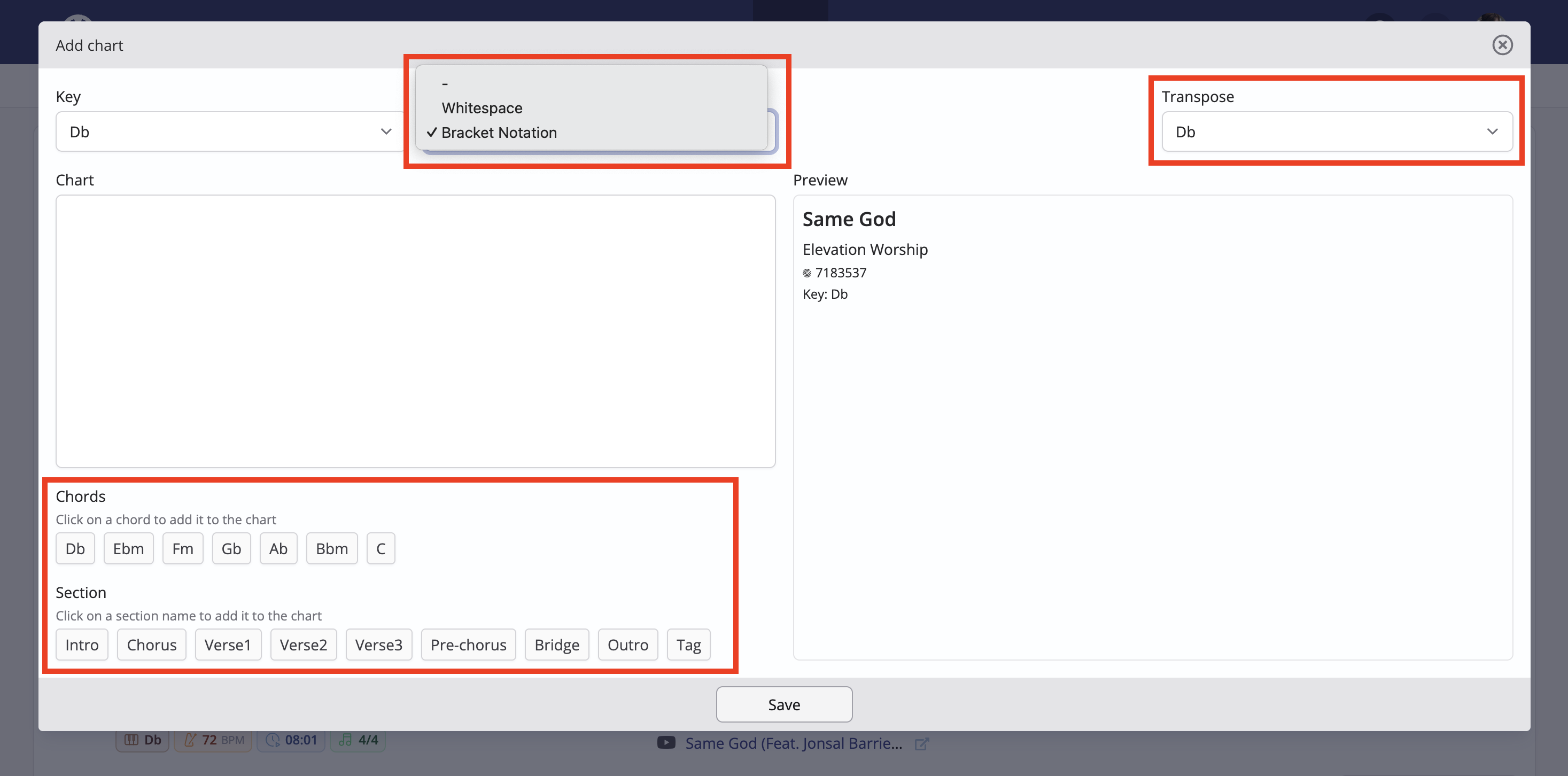Insert the Chorus section
The width and height of the screenshot is (1568, 776).
coord(152,645)
